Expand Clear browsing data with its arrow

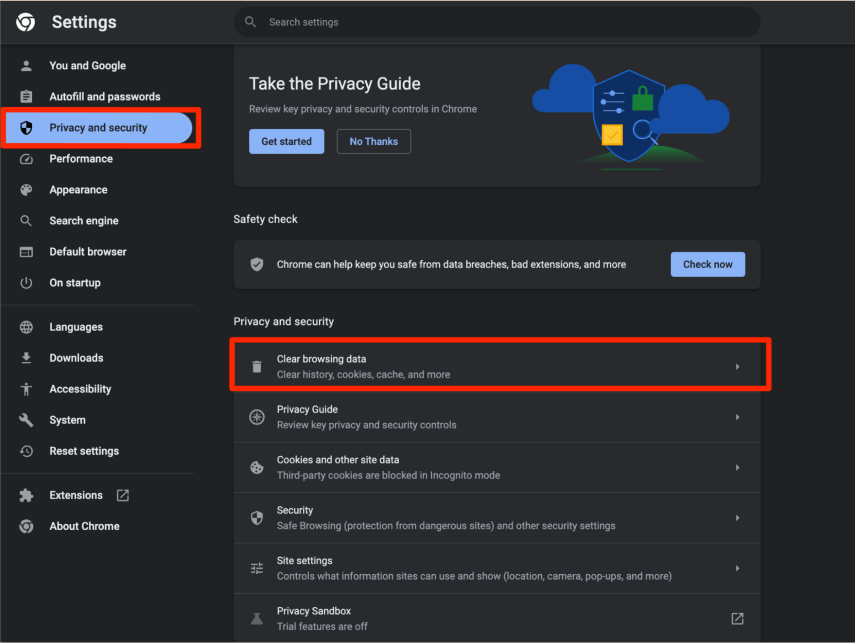click(737, 367)
